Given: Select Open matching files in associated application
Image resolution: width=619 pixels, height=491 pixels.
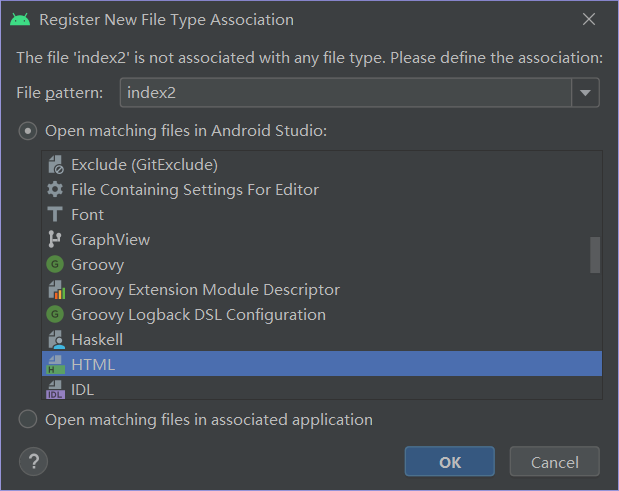Looking at the screenshot, I should point(28,419).
